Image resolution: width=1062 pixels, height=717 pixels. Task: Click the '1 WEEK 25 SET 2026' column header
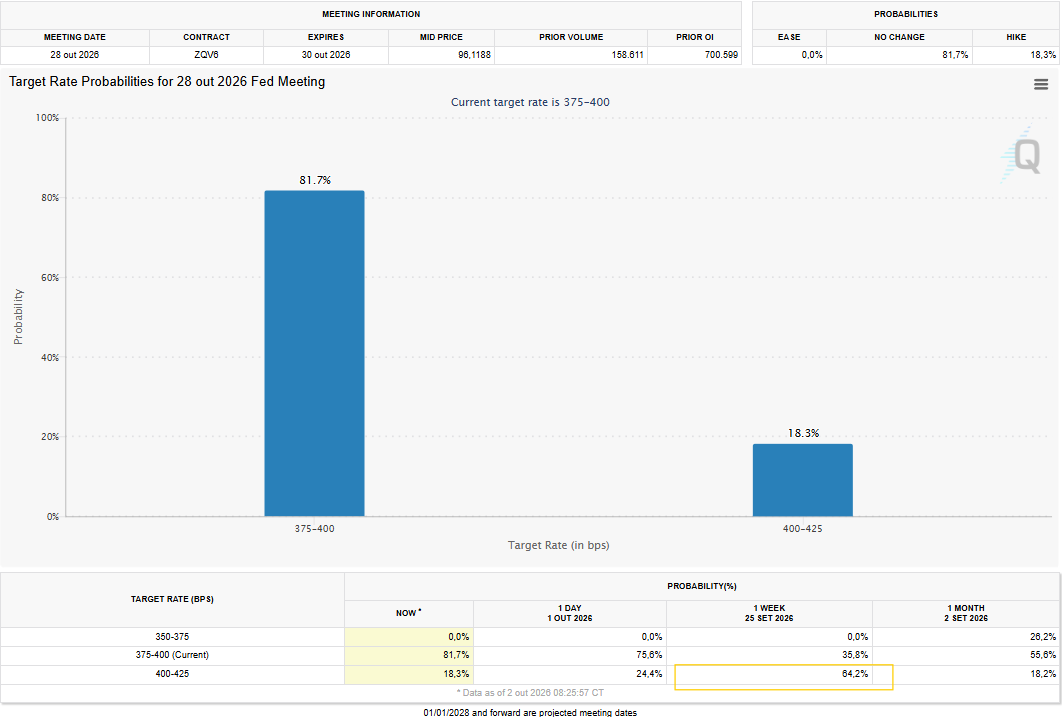pos(769,613)
